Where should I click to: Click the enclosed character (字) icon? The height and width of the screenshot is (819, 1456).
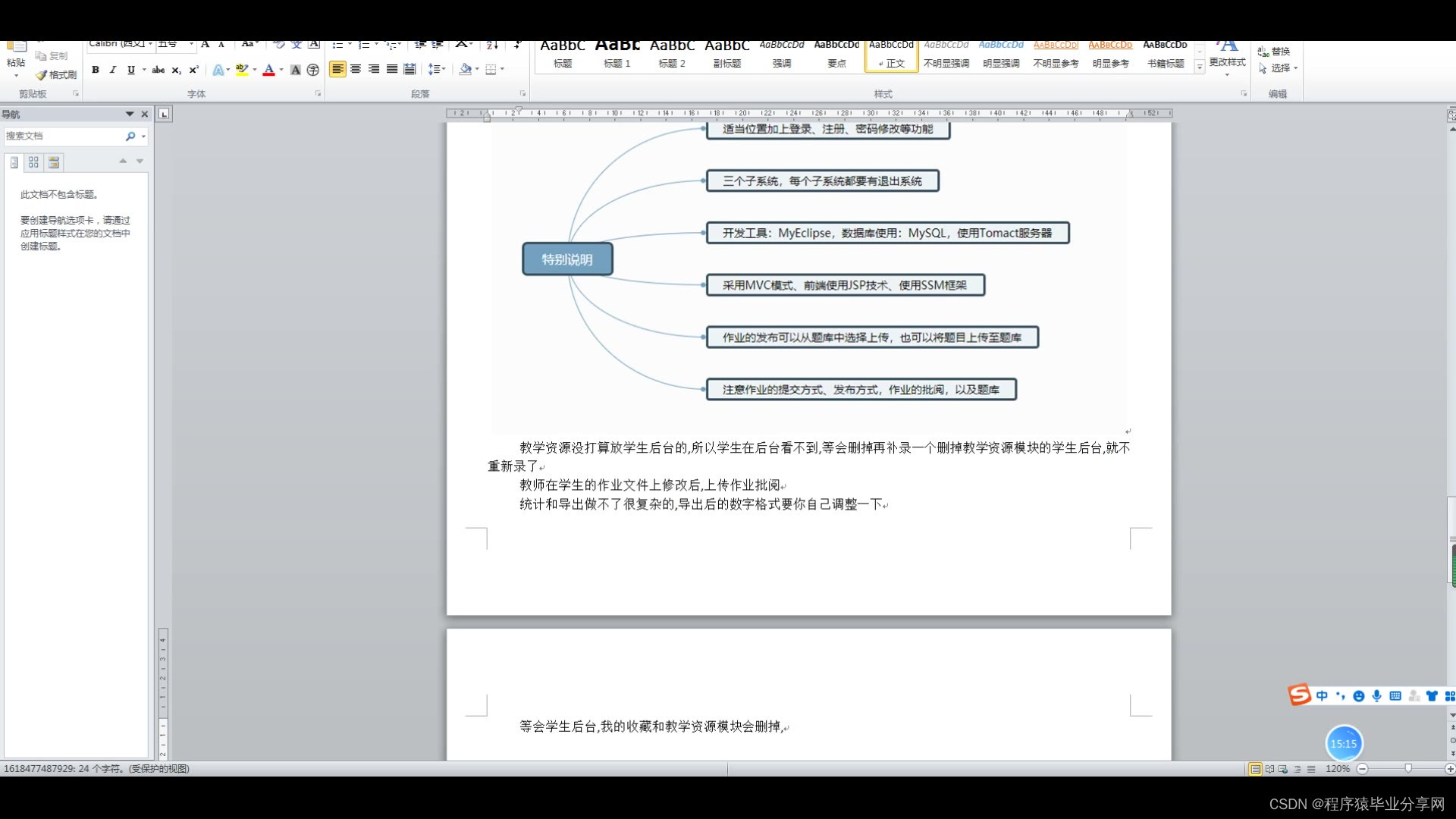(313, 70)
